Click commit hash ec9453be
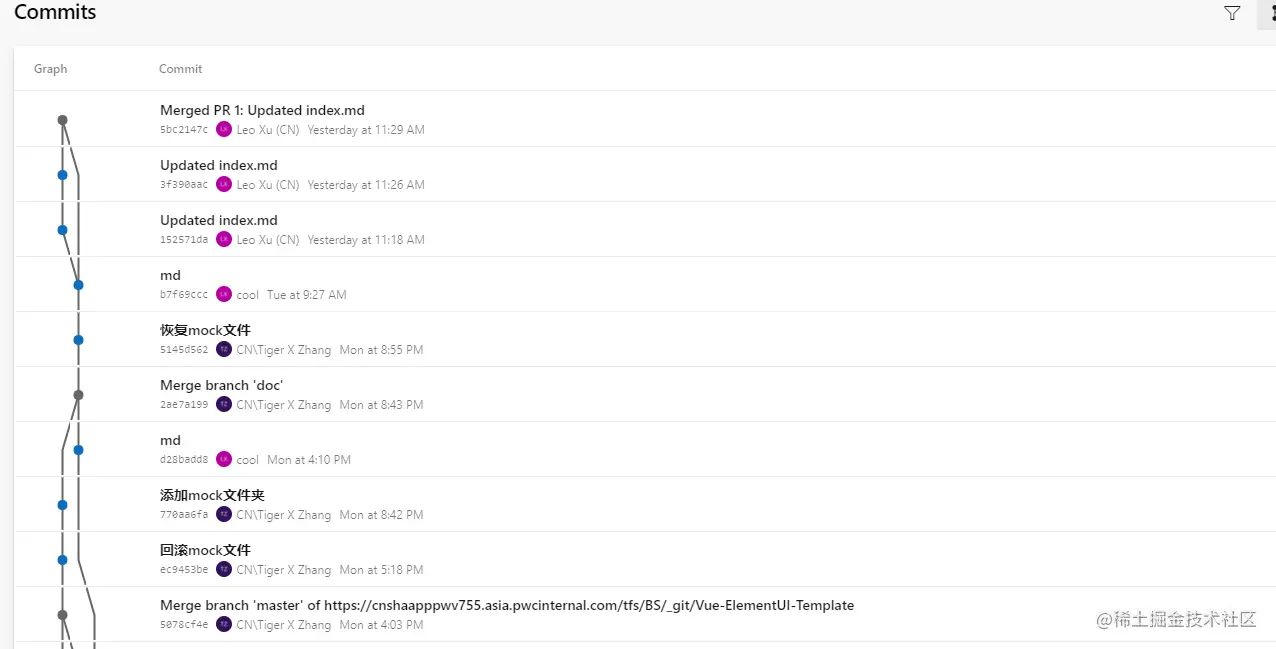The image size is (1276, 649). click(x=184, y=570)
